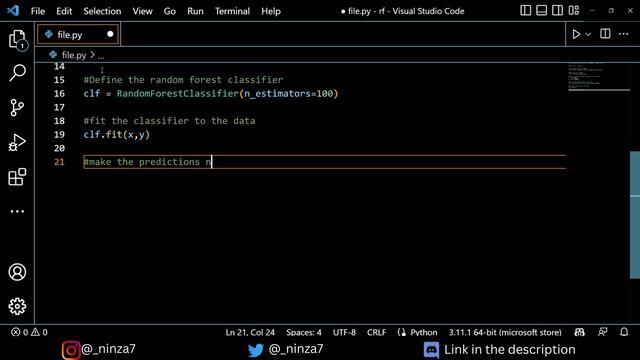
Task: Show additional views ellipsis in activity bar
Action: pos(17,211)
